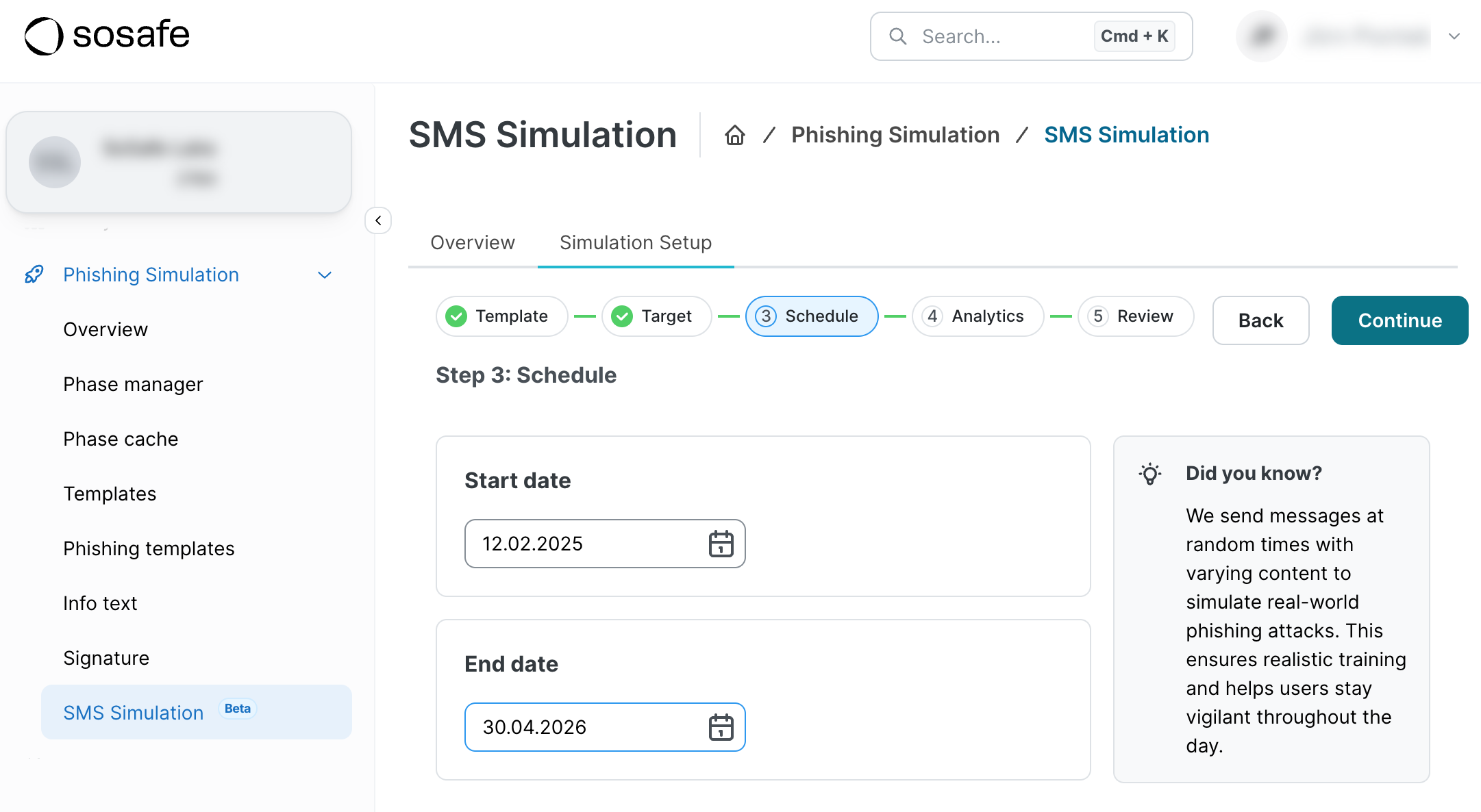The width and height of the screenshot is (1481, 812).
Task: Select the Analytics step in the stepper
Action: coord(977,316)
